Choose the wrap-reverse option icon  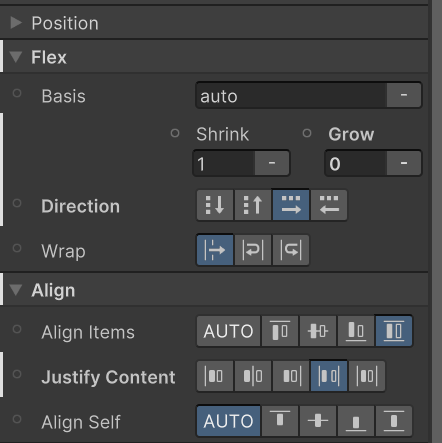click(291, 250)
